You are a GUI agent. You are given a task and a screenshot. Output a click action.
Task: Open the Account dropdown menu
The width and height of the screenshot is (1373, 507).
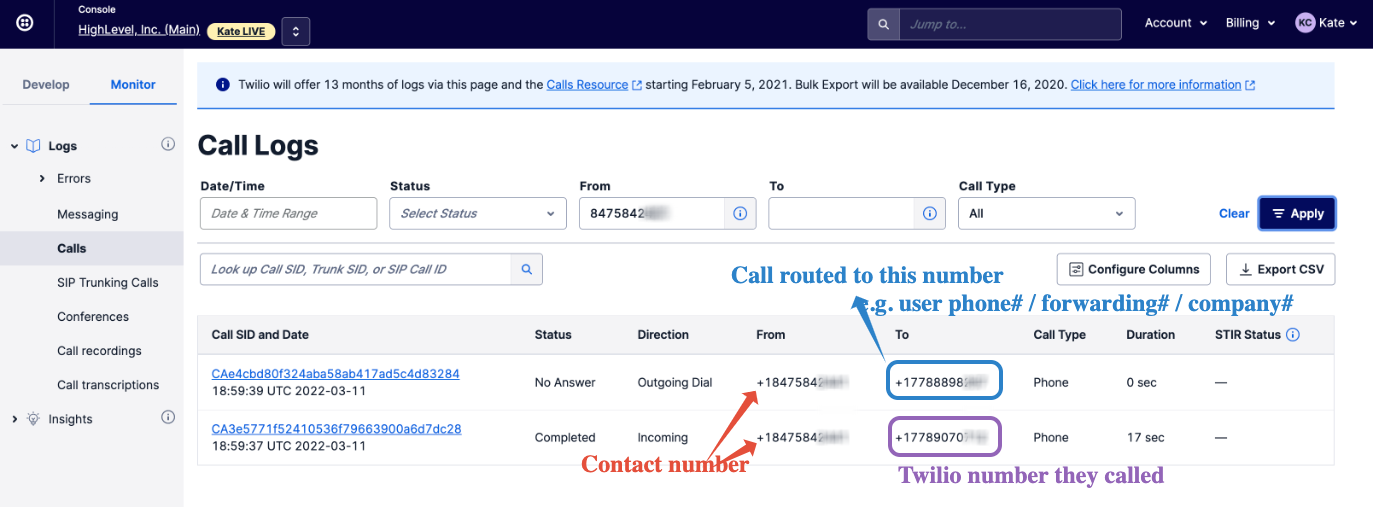1176,23
